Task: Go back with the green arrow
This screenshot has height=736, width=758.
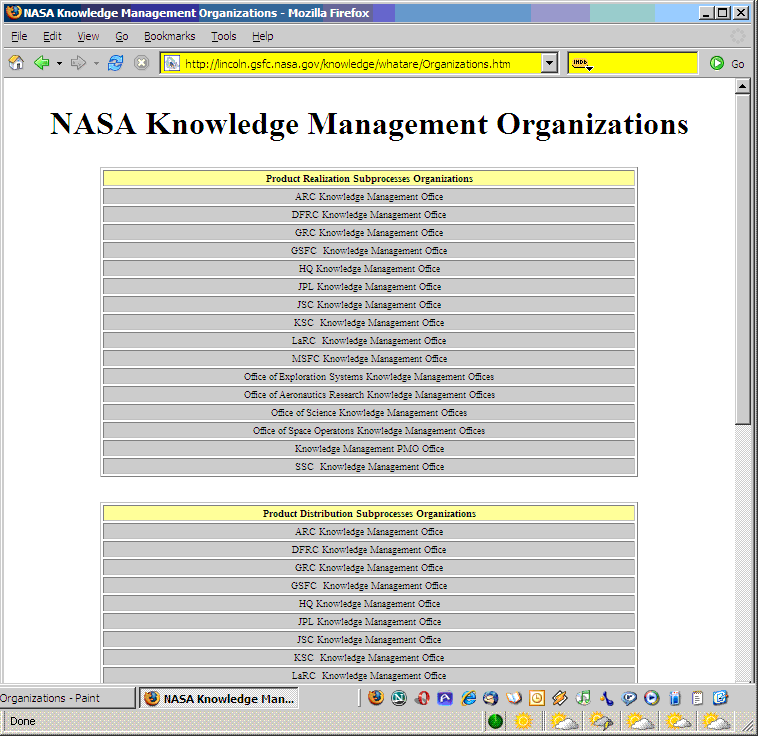Action: [42, 63]
